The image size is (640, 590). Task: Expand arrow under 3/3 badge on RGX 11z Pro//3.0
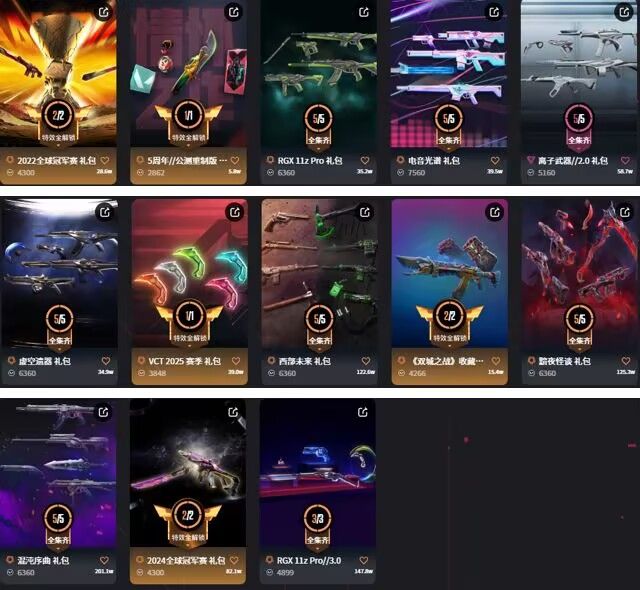point(318,548)
